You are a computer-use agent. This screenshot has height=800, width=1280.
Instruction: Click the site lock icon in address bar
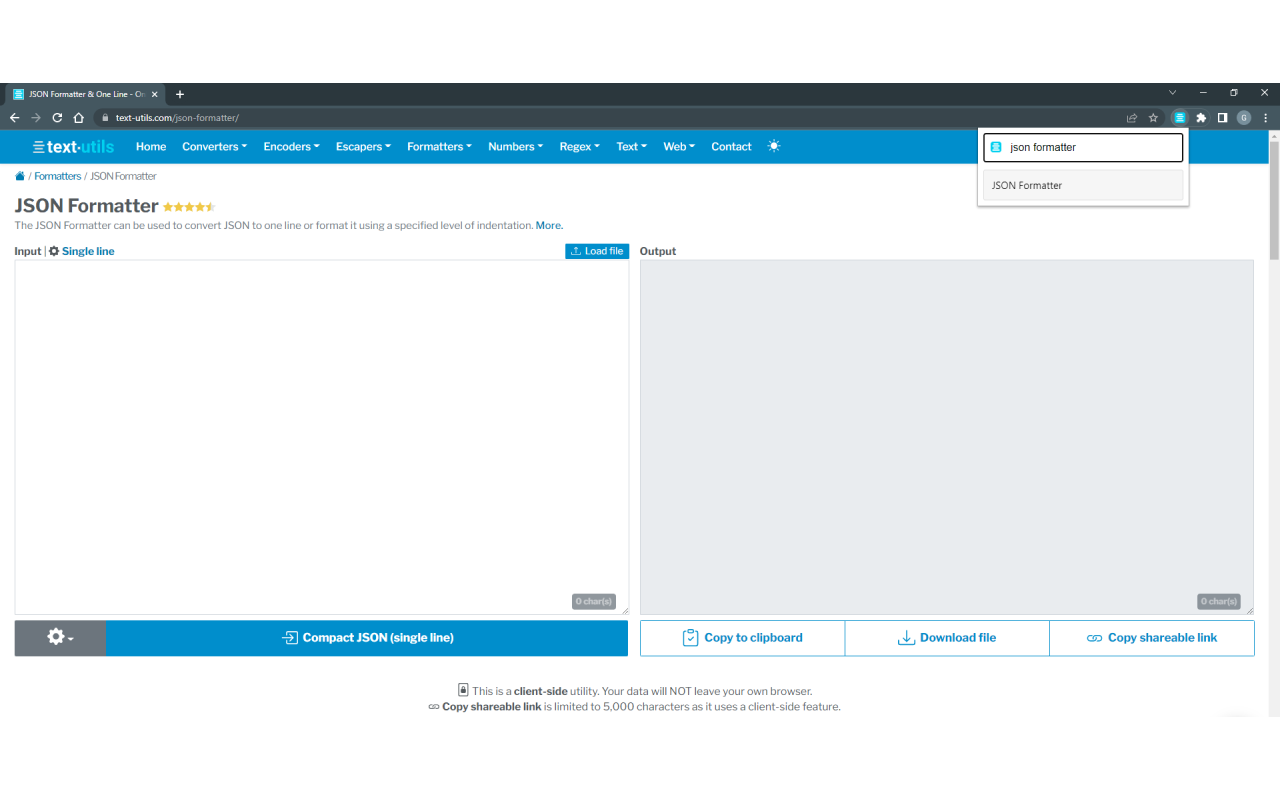[x=104, y=118]
